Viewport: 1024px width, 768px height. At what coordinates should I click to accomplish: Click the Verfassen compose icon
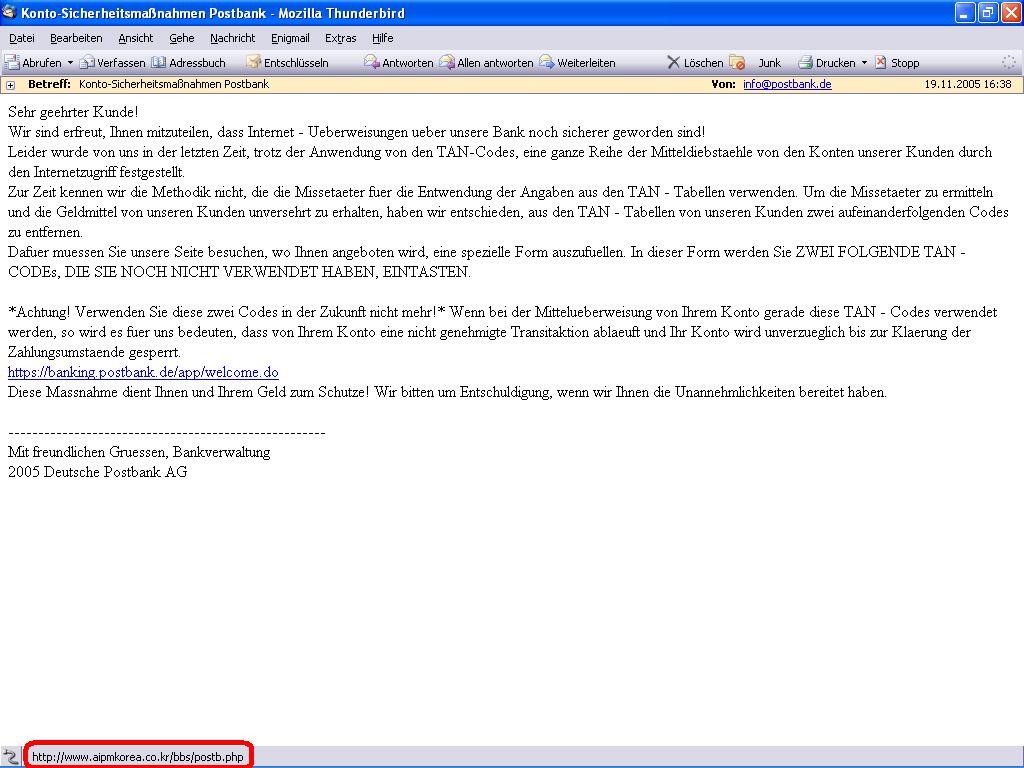pyautogui.click(x=87, y=63)
